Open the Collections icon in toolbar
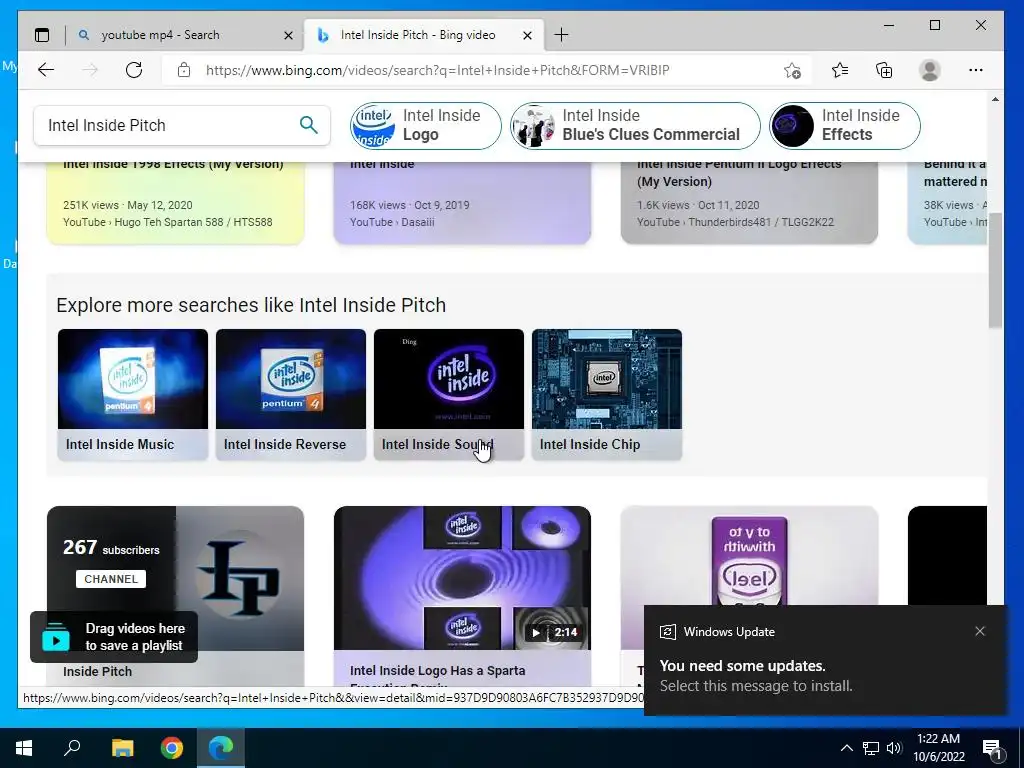Viewport: 1024px width, 768px height. click(x=884, y=70)
